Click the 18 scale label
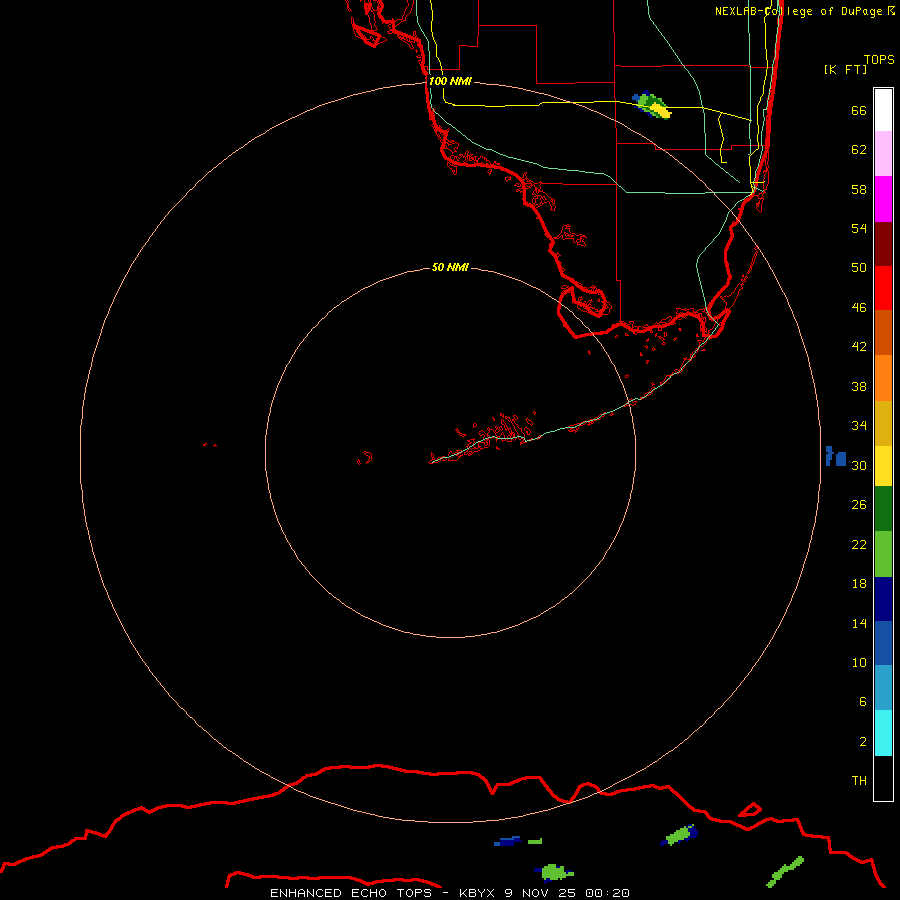This screenshot has height=900, width=900. click(859, 583)
